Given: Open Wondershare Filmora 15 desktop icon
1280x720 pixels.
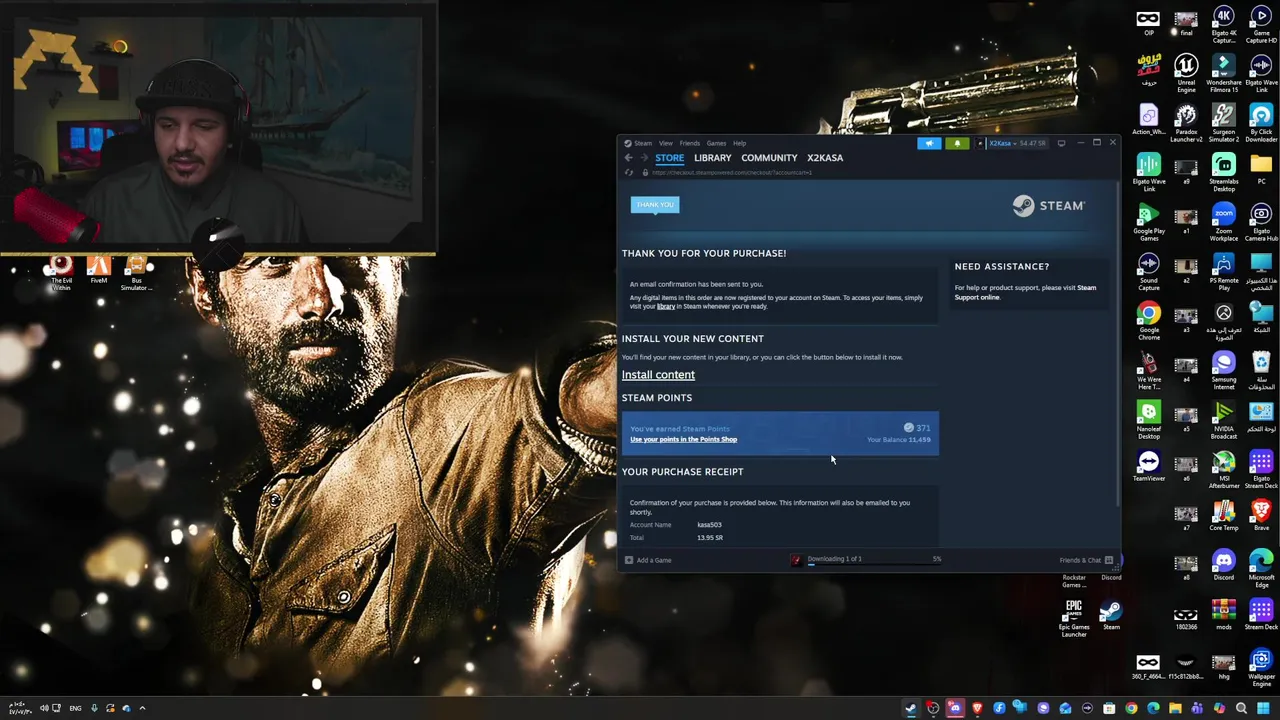Looking at the screenshot, I should click(x=1223, y=73).
